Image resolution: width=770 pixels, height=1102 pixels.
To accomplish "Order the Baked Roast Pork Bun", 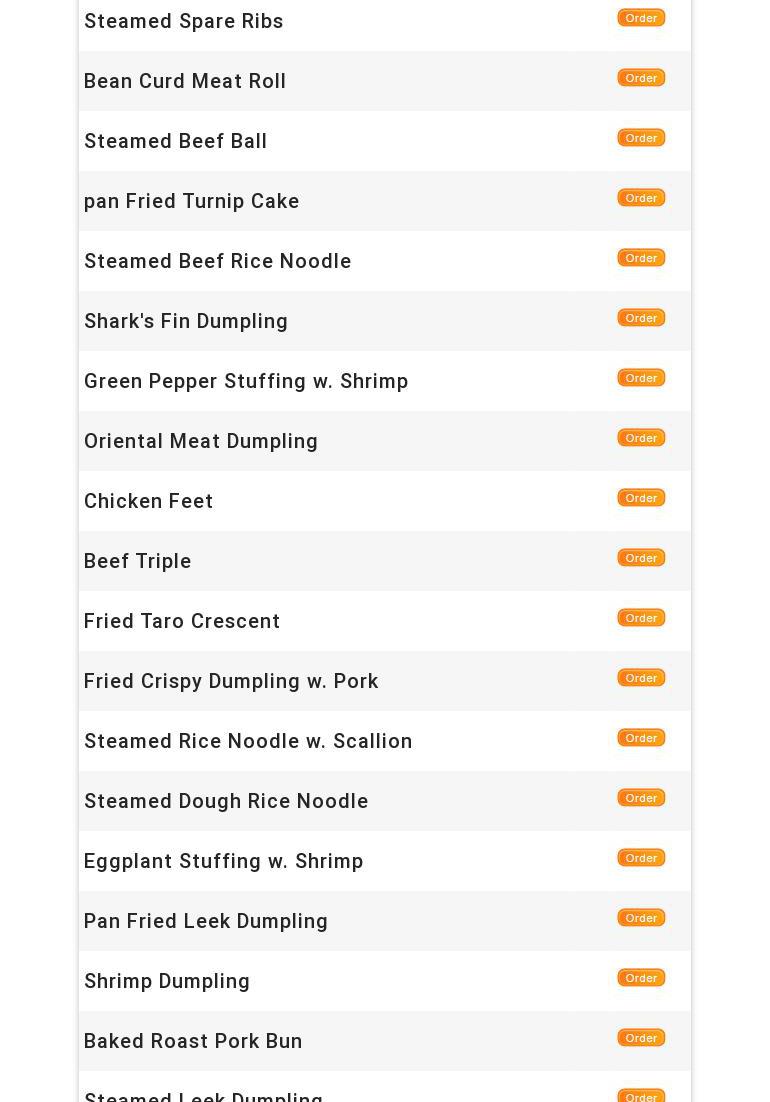I will click(x=641, y=1038).
